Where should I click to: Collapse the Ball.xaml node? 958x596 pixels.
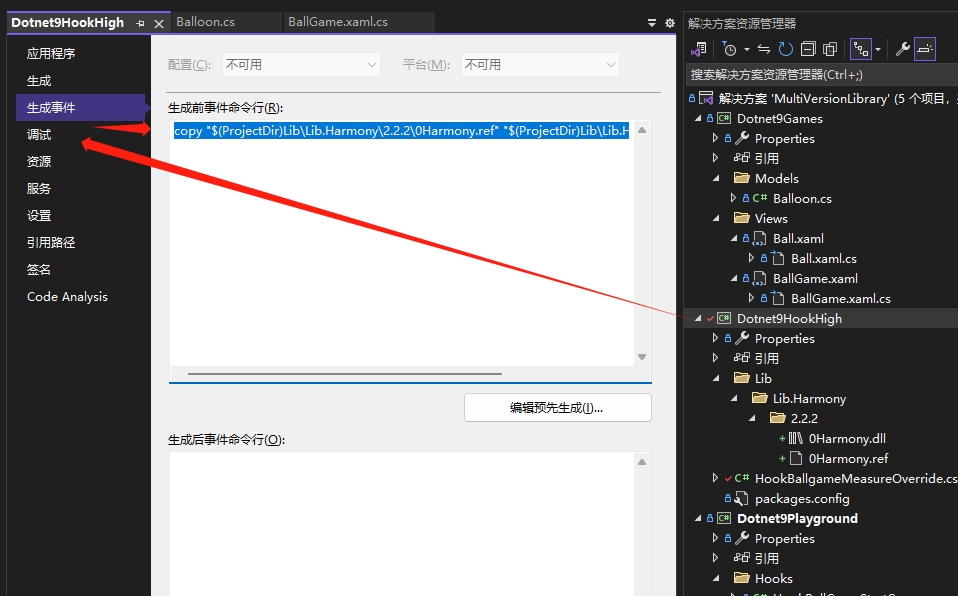tap(734, 239)
